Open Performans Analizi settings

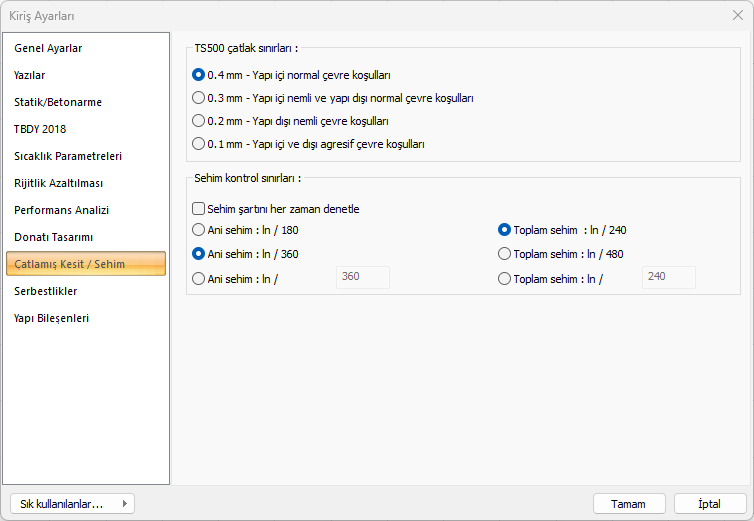[x=61, y=210]
